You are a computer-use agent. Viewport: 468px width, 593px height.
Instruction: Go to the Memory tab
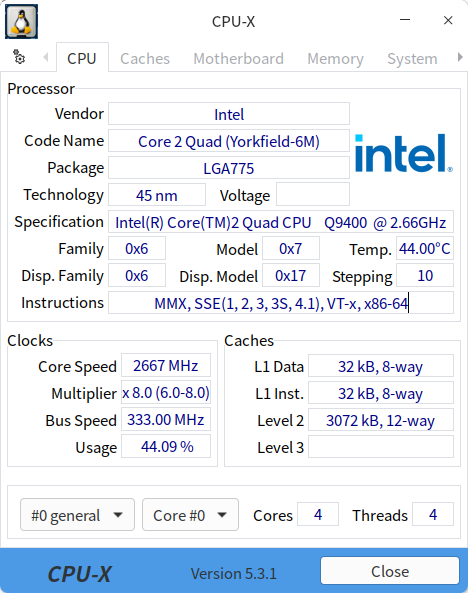click(335, 59)
